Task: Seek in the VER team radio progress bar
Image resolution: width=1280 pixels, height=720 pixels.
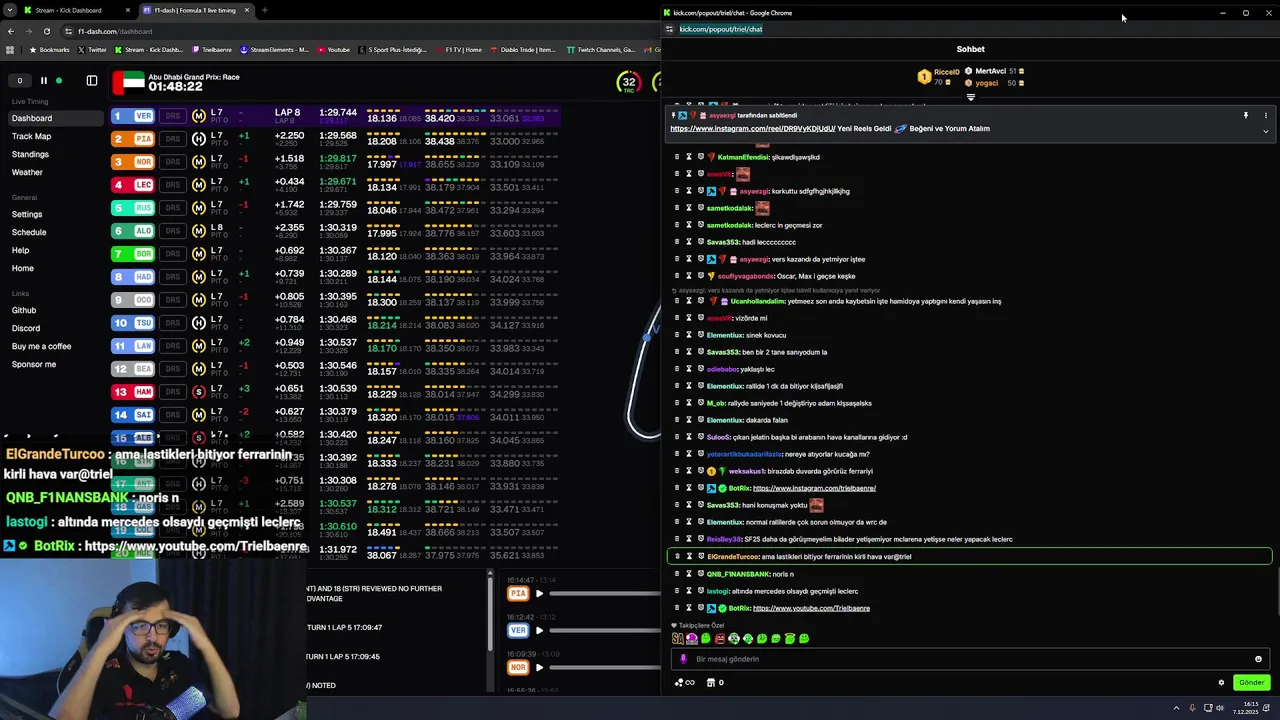Action: [x=605, y=630]
